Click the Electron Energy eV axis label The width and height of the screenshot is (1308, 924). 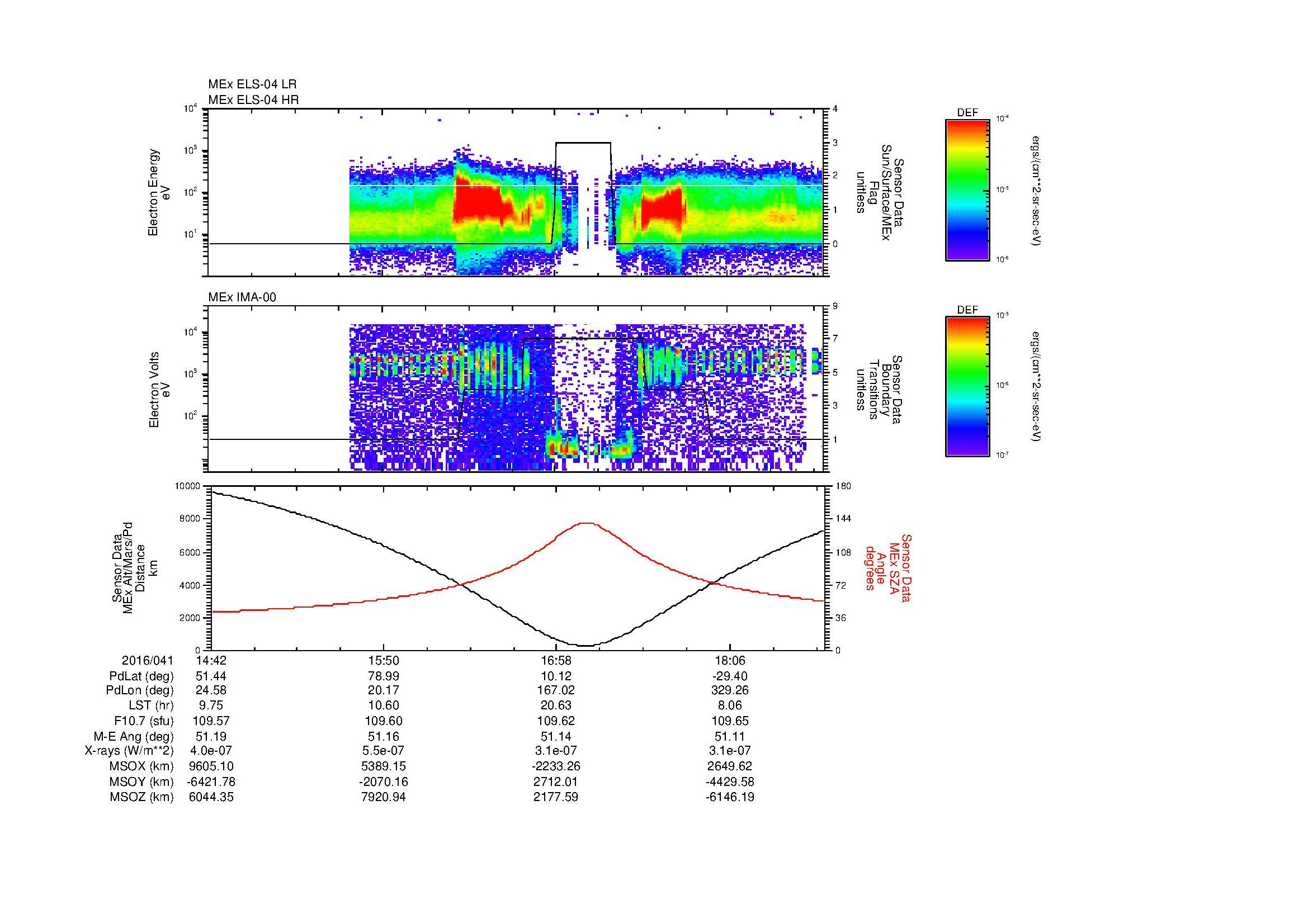pos(159,192)
